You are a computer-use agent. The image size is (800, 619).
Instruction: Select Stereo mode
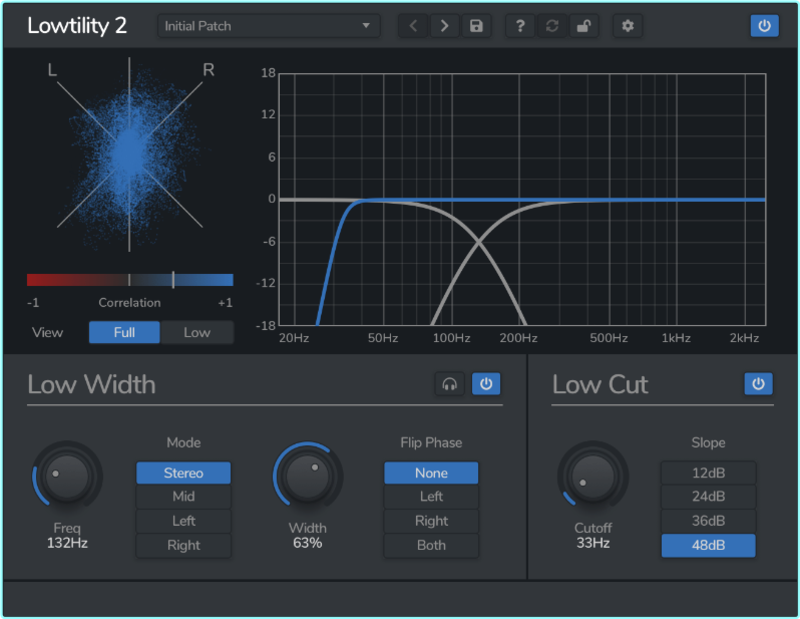pos(184,473)
